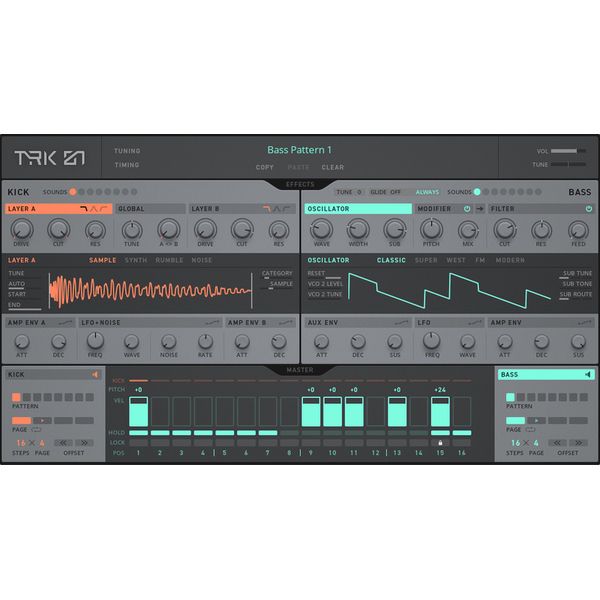Select the bandpass filter icon in Layer A

pyautogui.click(x=93, y=209)
